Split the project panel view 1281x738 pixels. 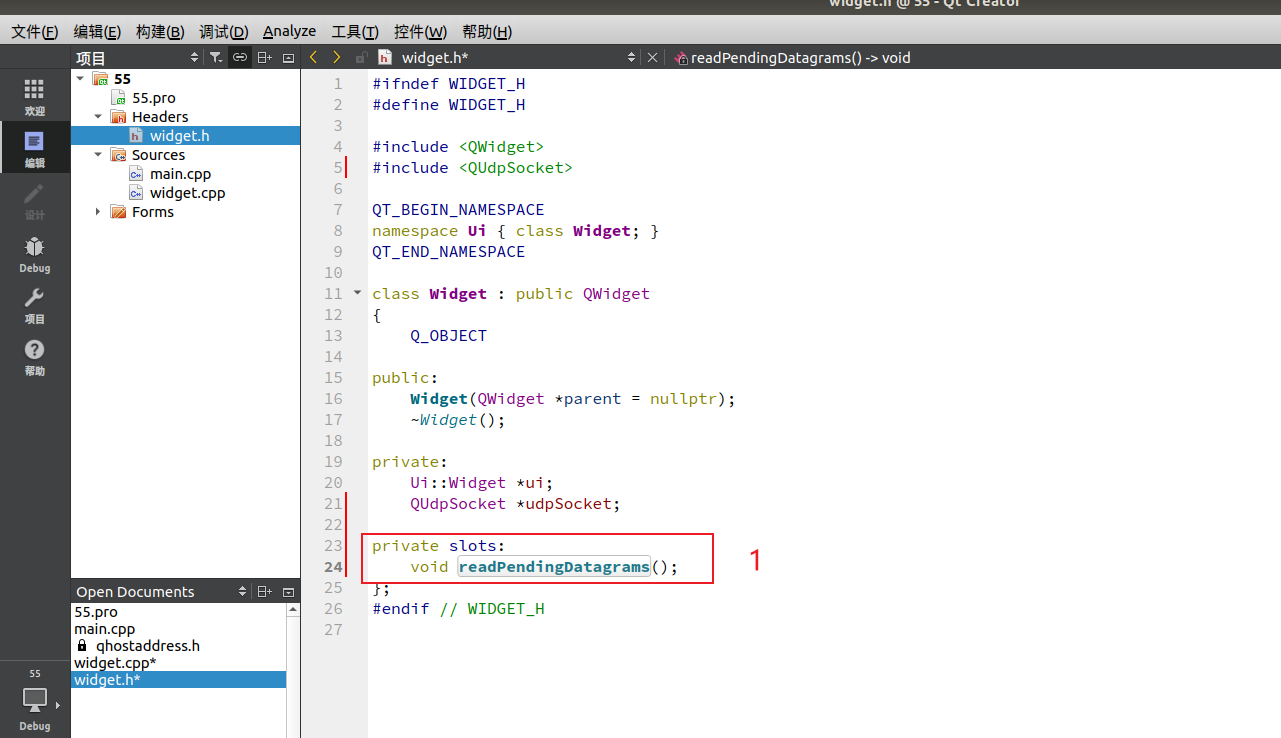264,58
